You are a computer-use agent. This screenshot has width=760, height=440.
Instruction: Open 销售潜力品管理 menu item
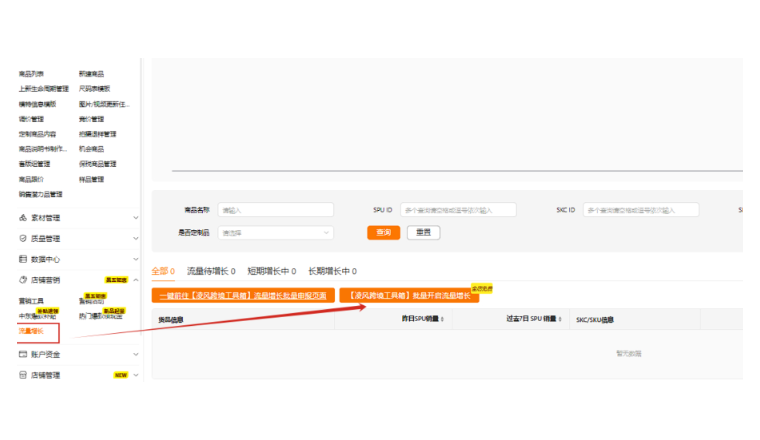click(x=40, y=194)
